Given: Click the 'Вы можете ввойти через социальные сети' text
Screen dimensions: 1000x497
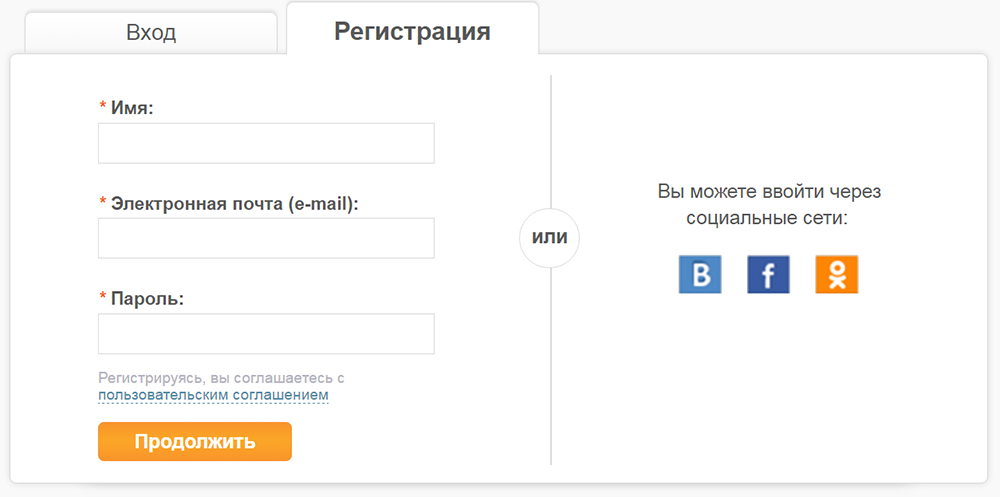Looking at the screenshot, I should 768,204.
